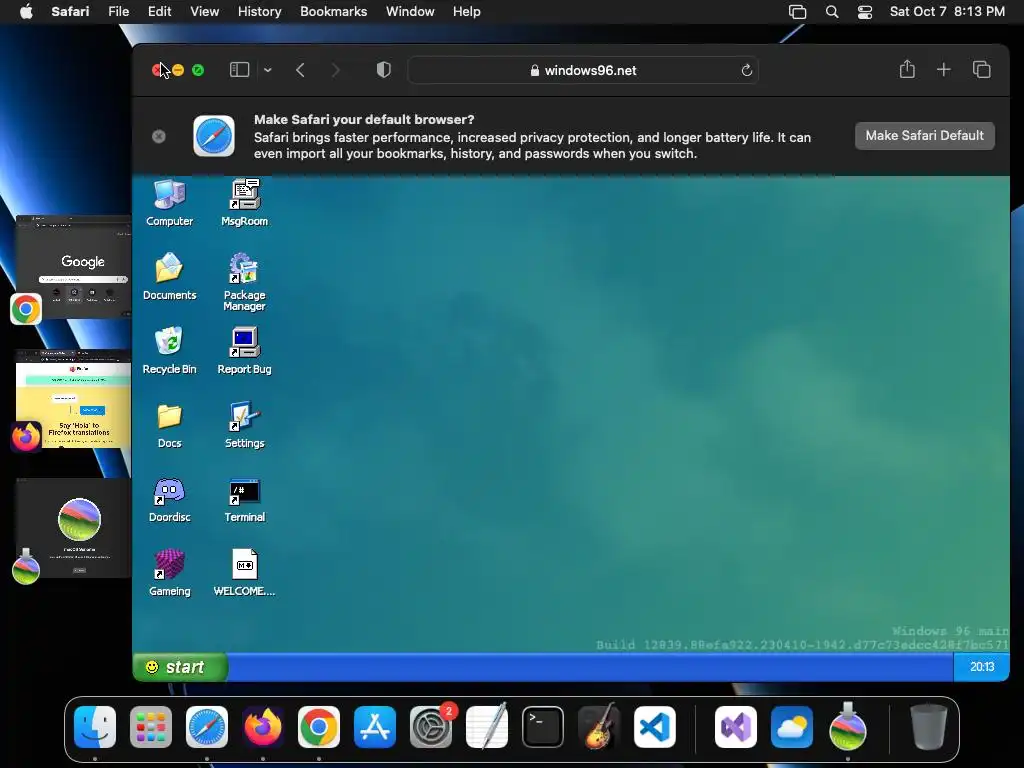Open the Docs folder

tap(169, 424)
